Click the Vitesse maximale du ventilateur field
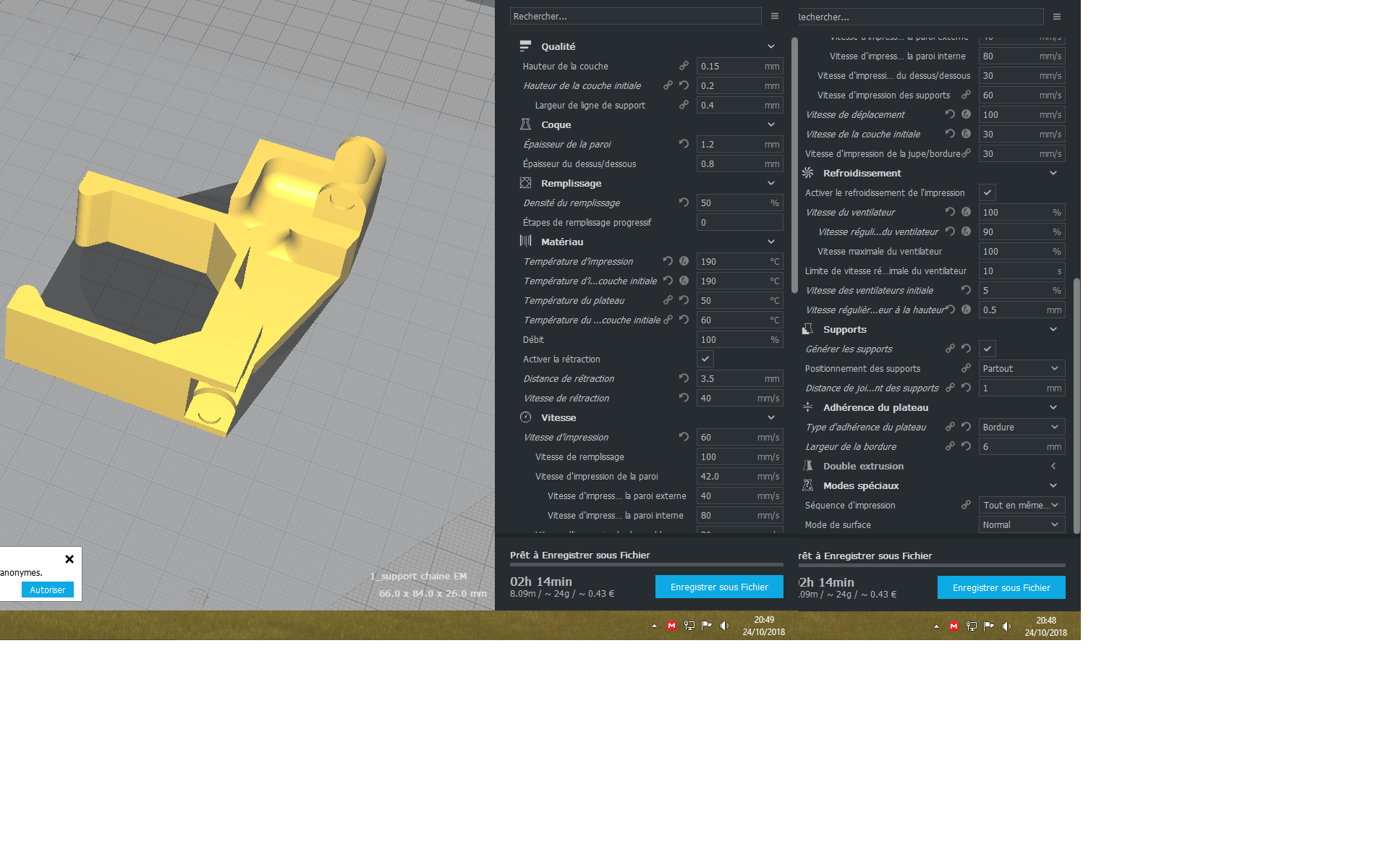Screen dimensions: 1389x868 pyautogui.click(x=1021, y=251)
